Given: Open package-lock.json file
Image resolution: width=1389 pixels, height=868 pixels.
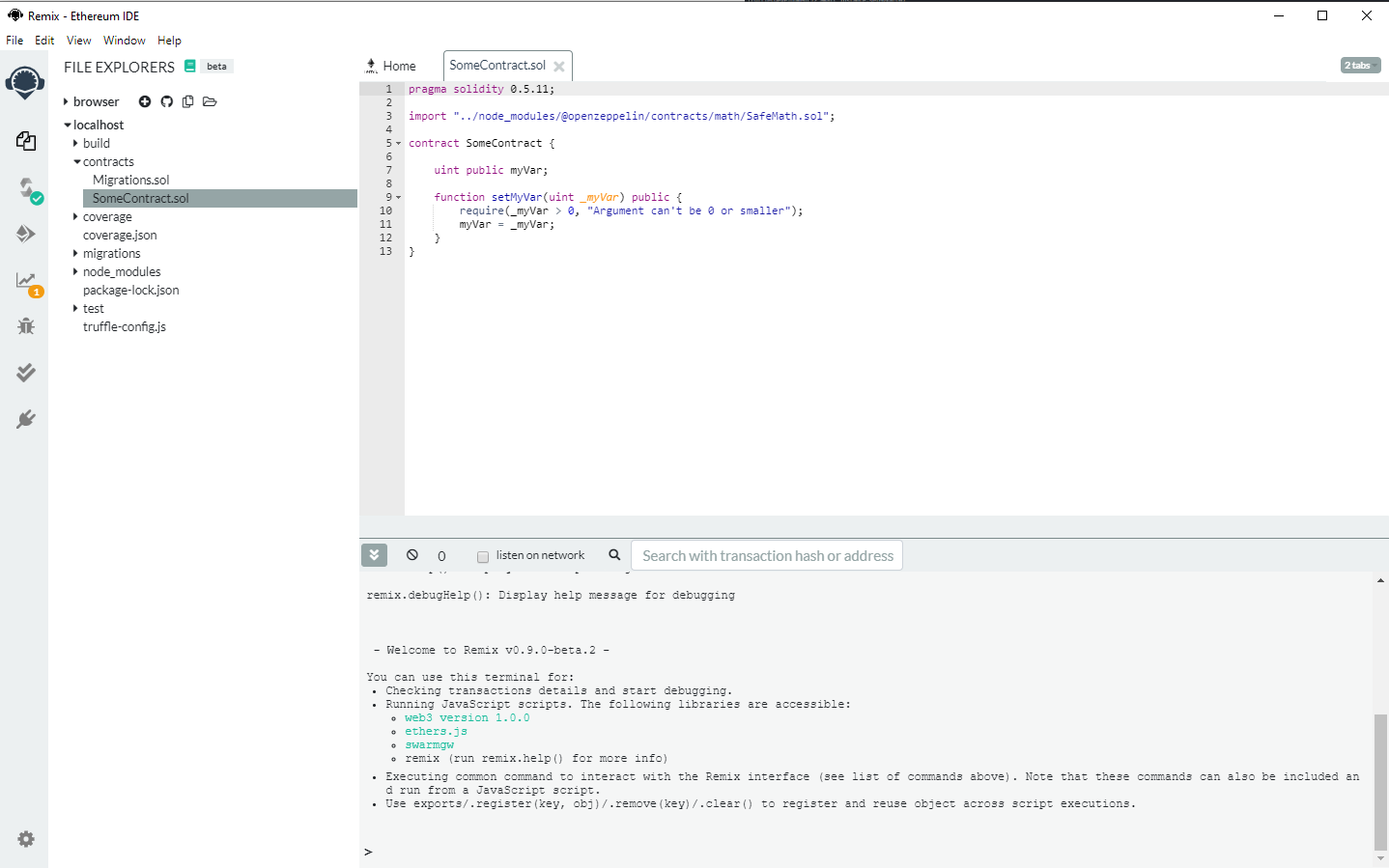Looking at the screenshot, I should point(131,290).
